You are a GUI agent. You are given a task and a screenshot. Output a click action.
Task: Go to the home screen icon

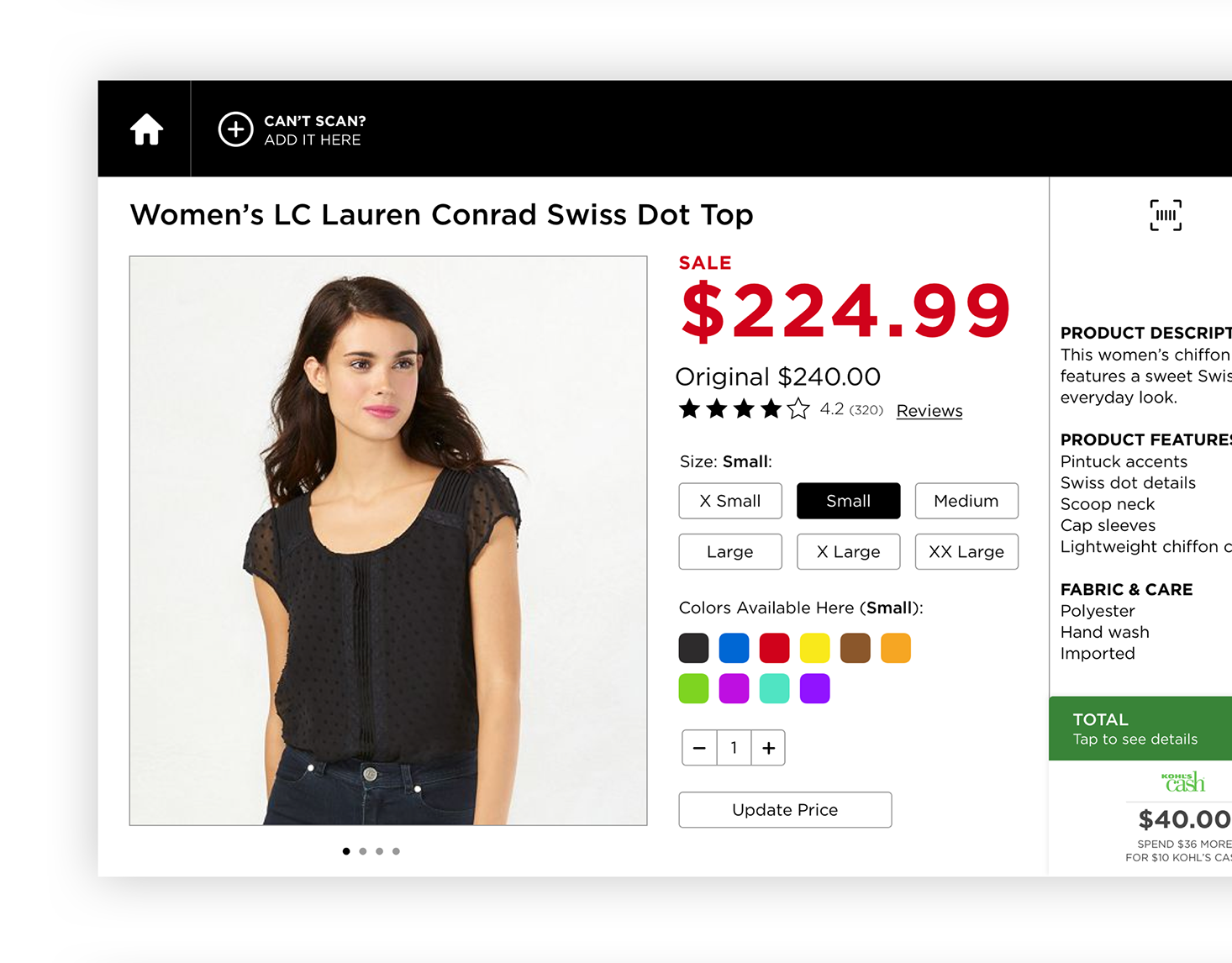[146, 129]
